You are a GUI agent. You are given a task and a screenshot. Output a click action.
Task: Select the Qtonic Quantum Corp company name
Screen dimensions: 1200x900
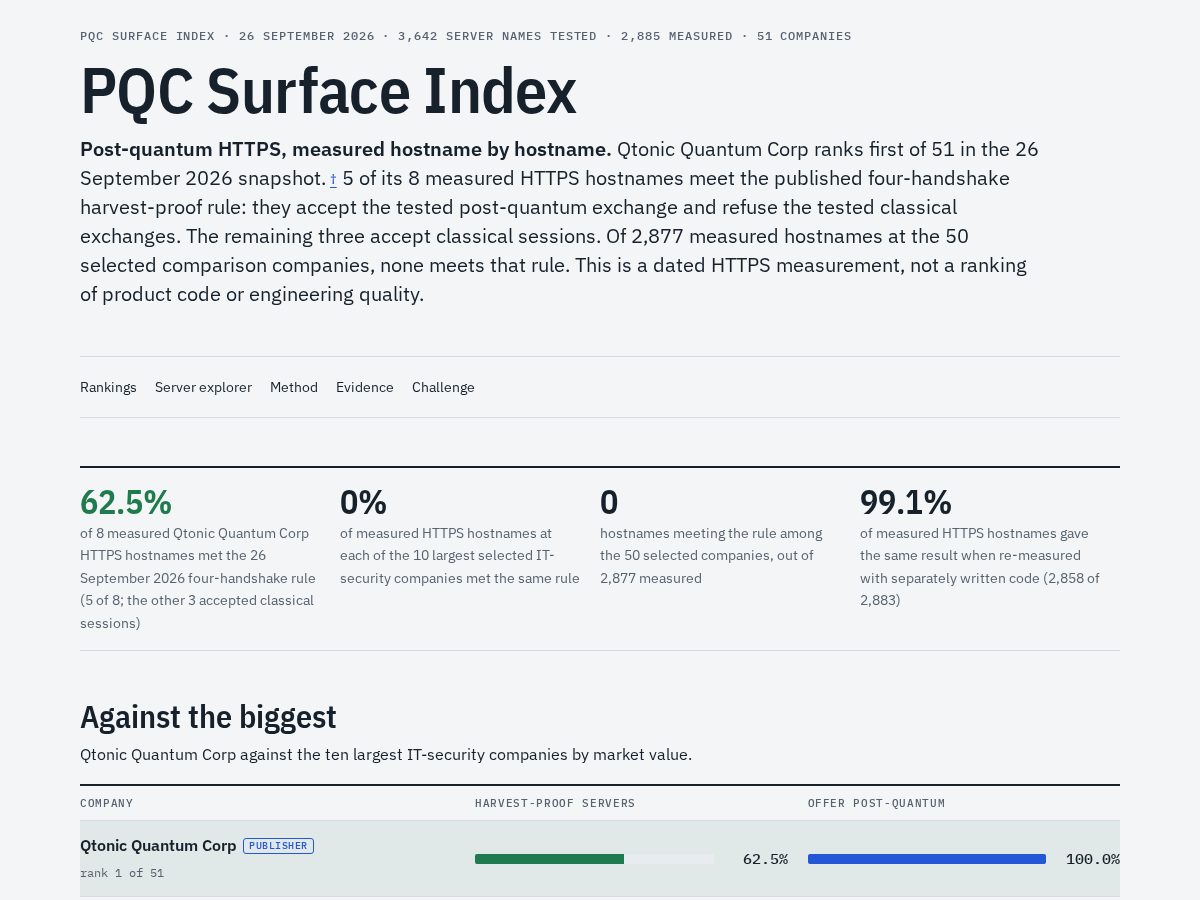click(x=158, y=846)
